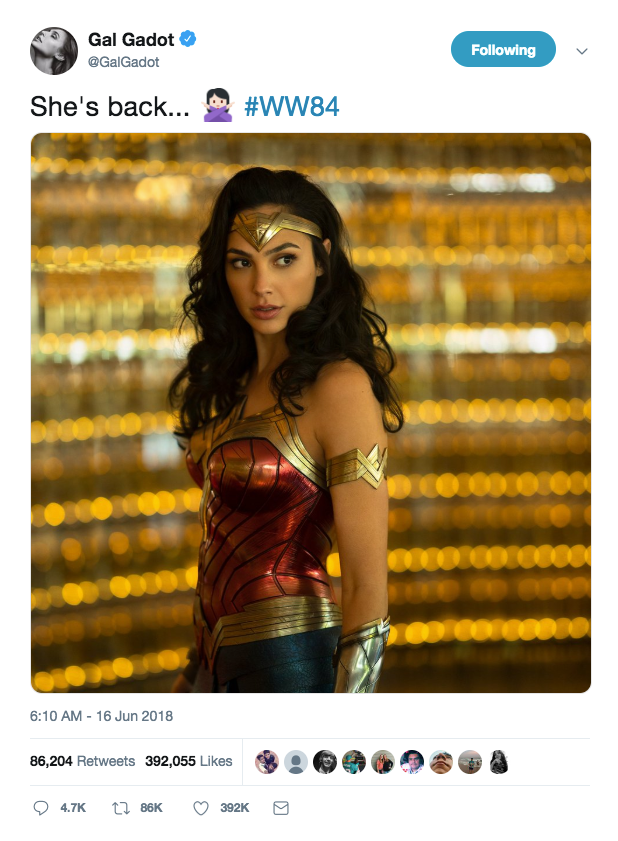
Task: View the 392,055 Likes list
Action: (188, 761)
